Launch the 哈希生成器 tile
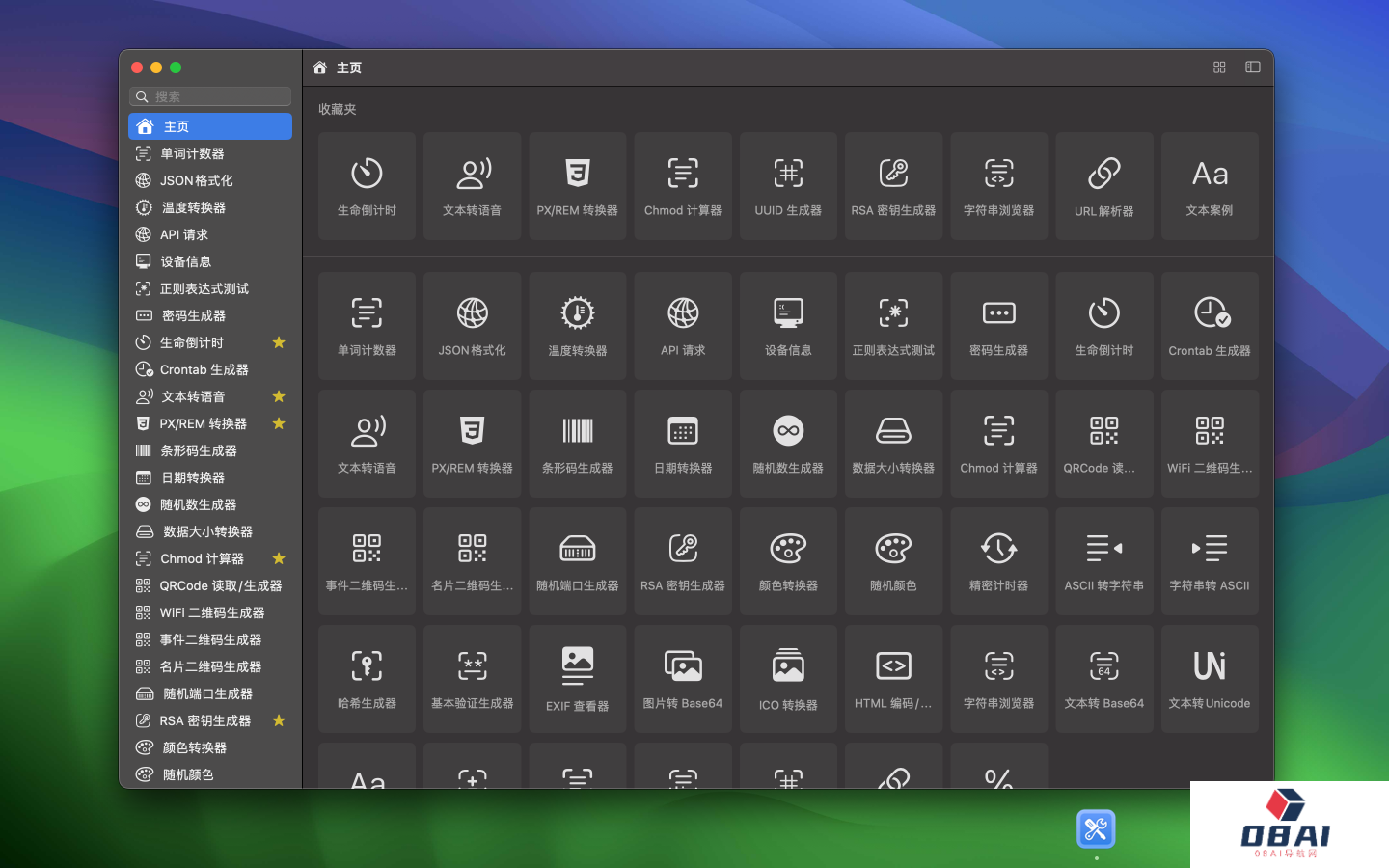This screenshot has width=1389, height=868. 367,679
